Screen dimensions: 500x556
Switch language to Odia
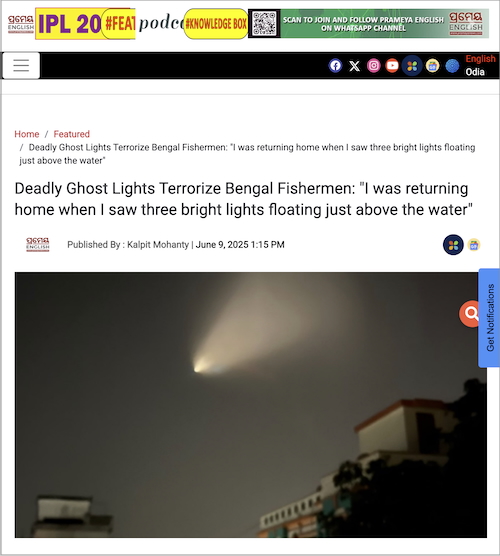coord(475,72)
